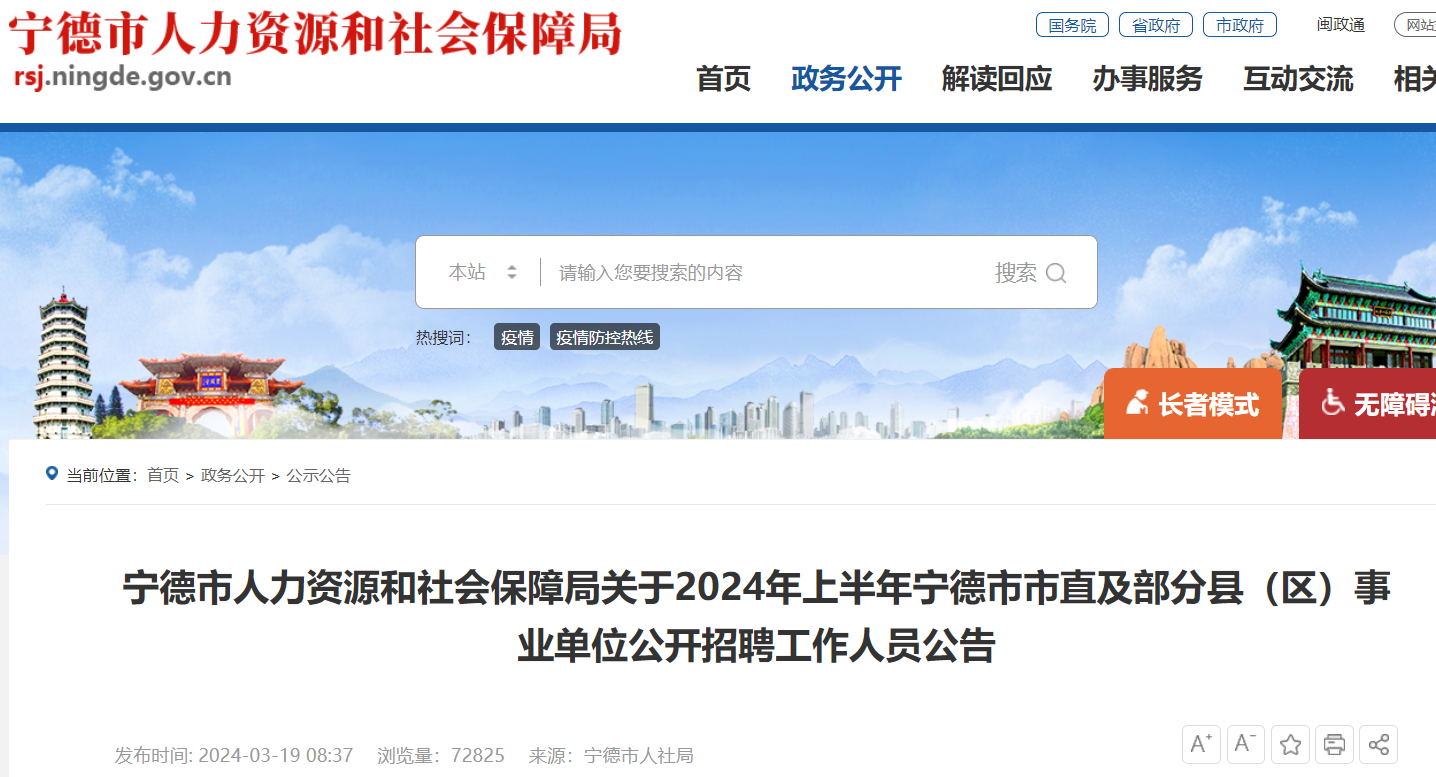Screen dimensions: 1436x777
Task: Click the search magnifier icon
Action: (x=1056, y=273)
